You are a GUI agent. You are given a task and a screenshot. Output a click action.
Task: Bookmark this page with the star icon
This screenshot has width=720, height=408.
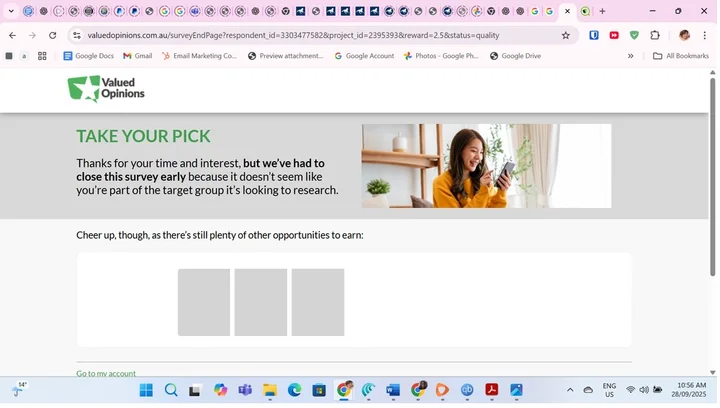point(565,35)
